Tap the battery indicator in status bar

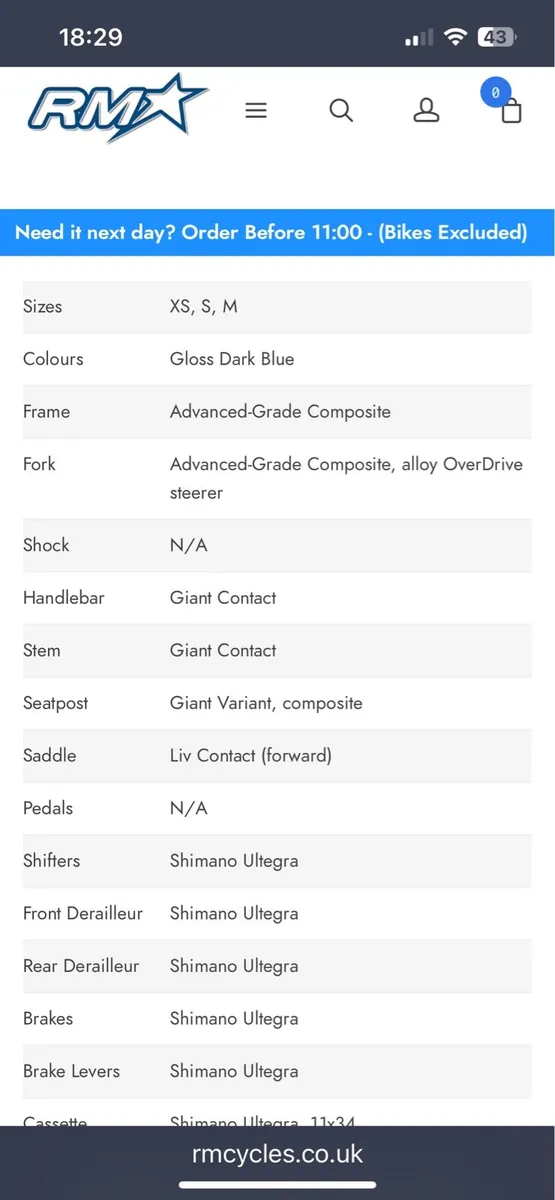[497, 38]
